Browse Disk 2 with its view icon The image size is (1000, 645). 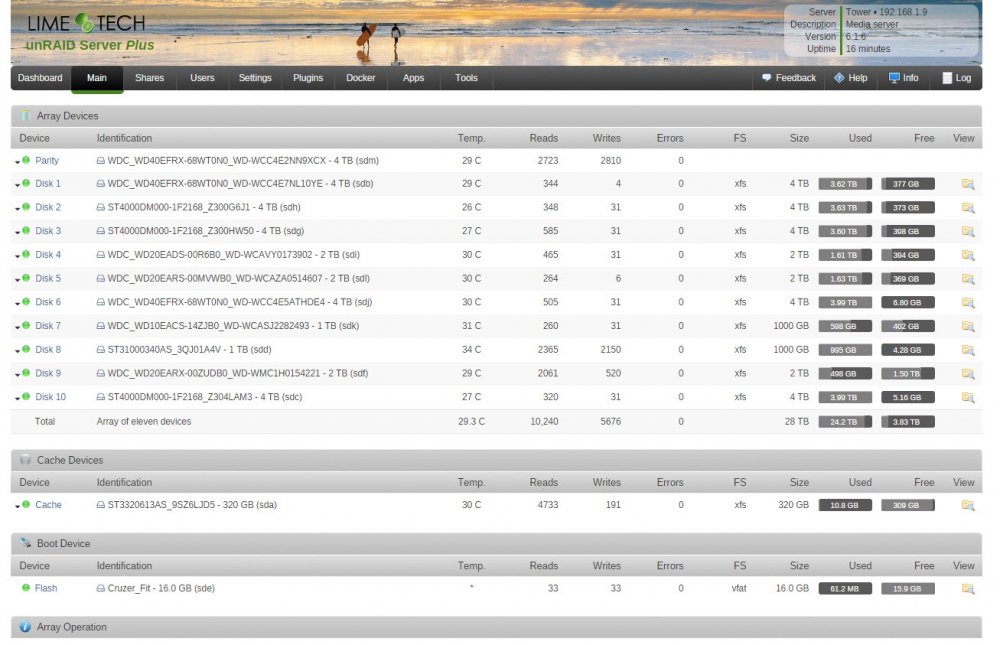click(x=967, y=208)
